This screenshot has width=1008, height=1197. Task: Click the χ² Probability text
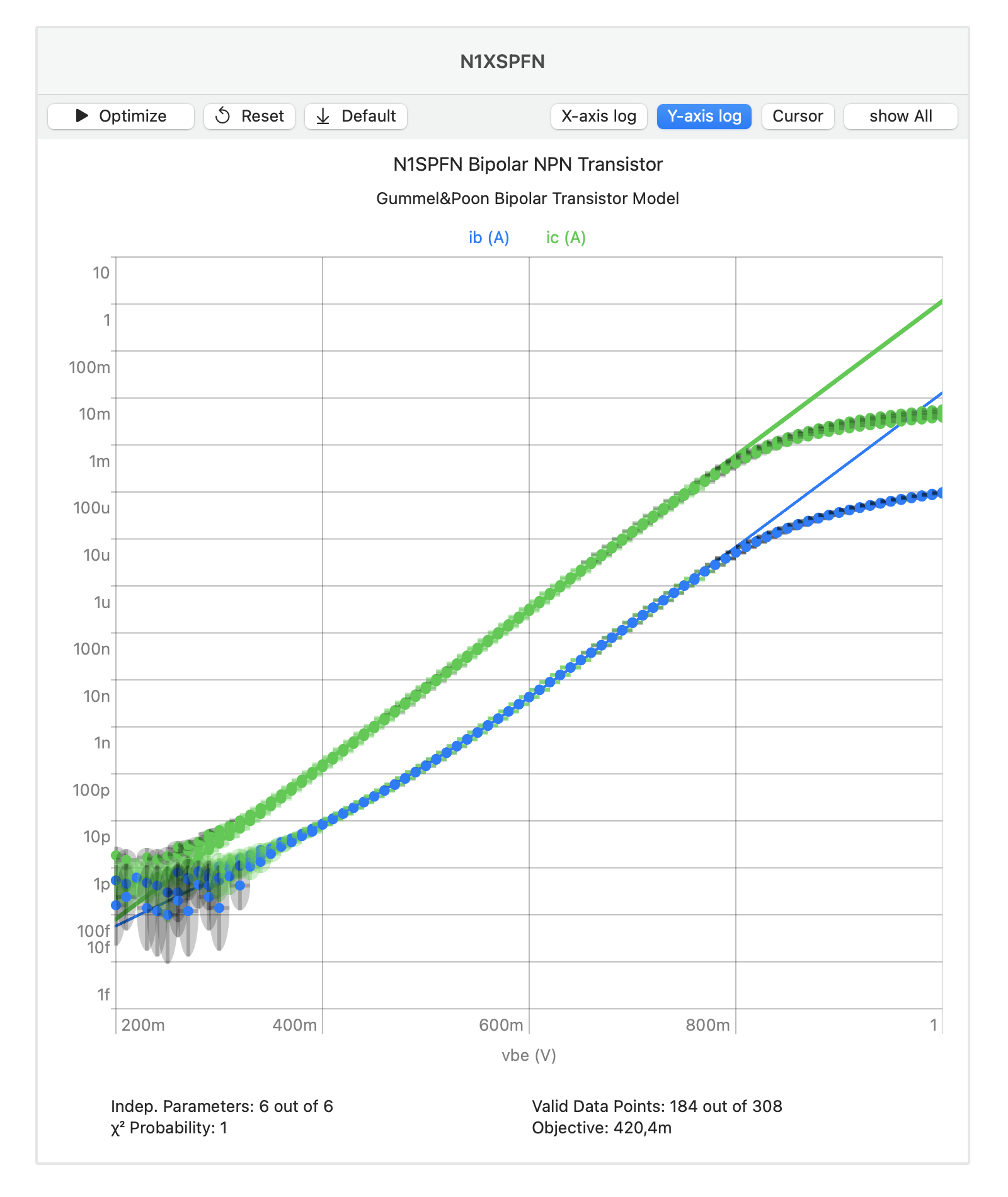pos(169,1128)
